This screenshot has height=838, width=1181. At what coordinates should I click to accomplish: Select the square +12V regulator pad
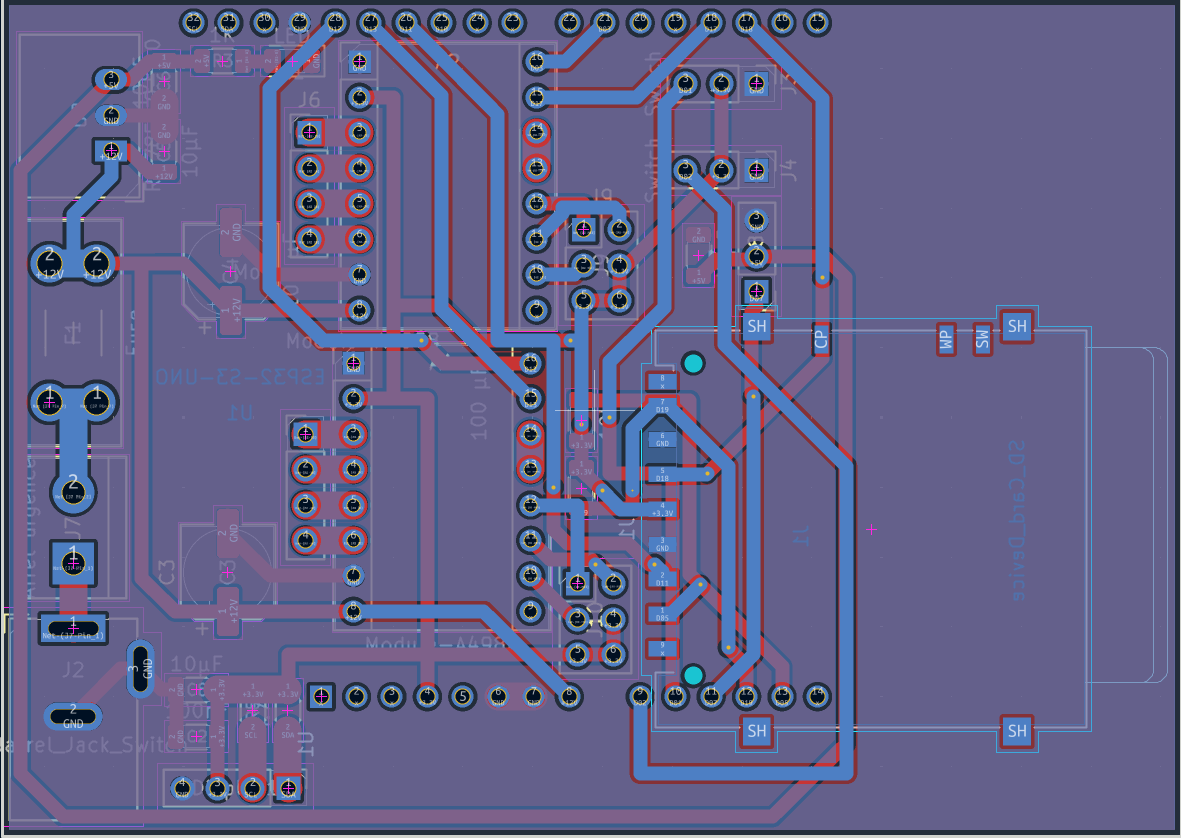click(x=111, y=151)
